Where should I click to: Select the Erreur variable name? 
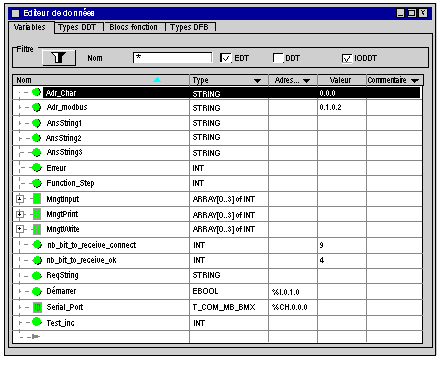point(56,168)
